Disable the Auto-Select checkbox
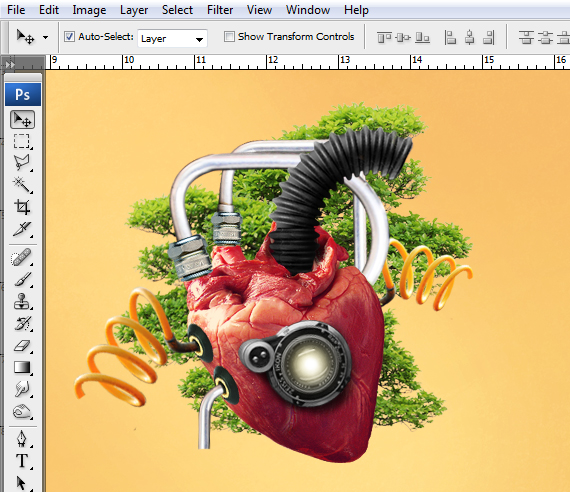 coord(69,37)
